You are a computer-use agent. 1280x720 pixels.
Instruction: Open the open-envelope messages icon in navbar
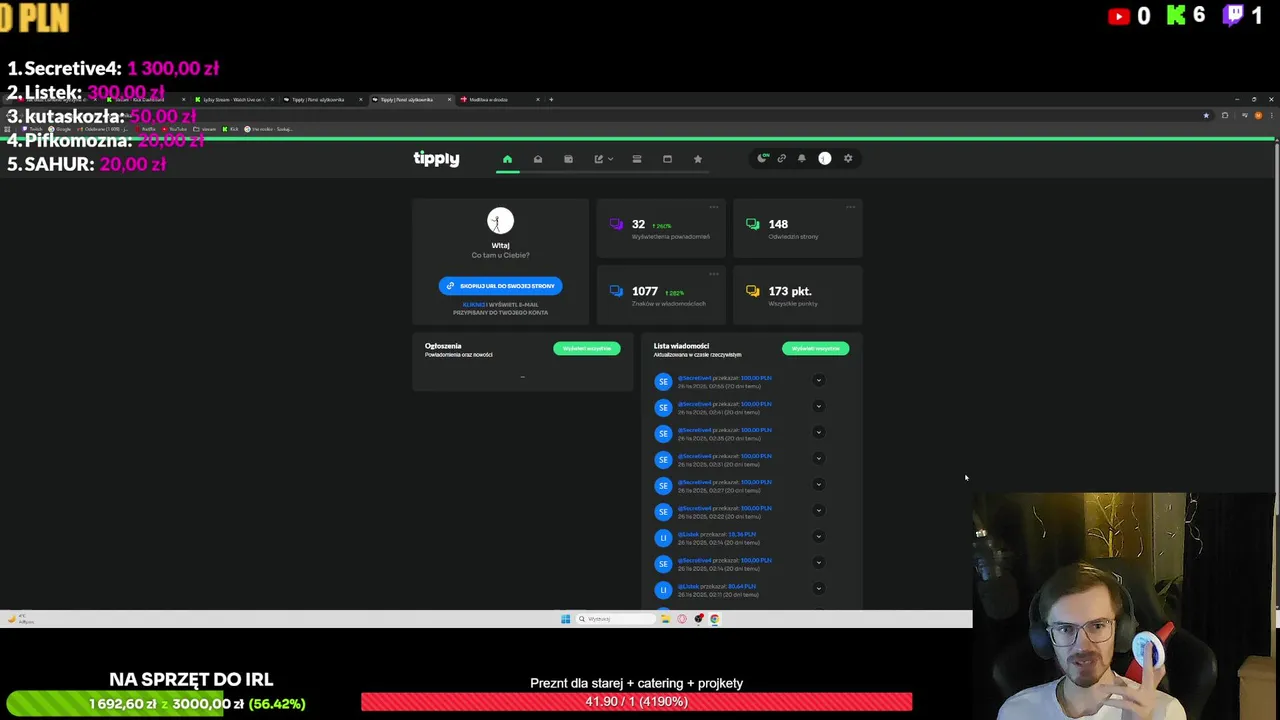click(538, 159)
